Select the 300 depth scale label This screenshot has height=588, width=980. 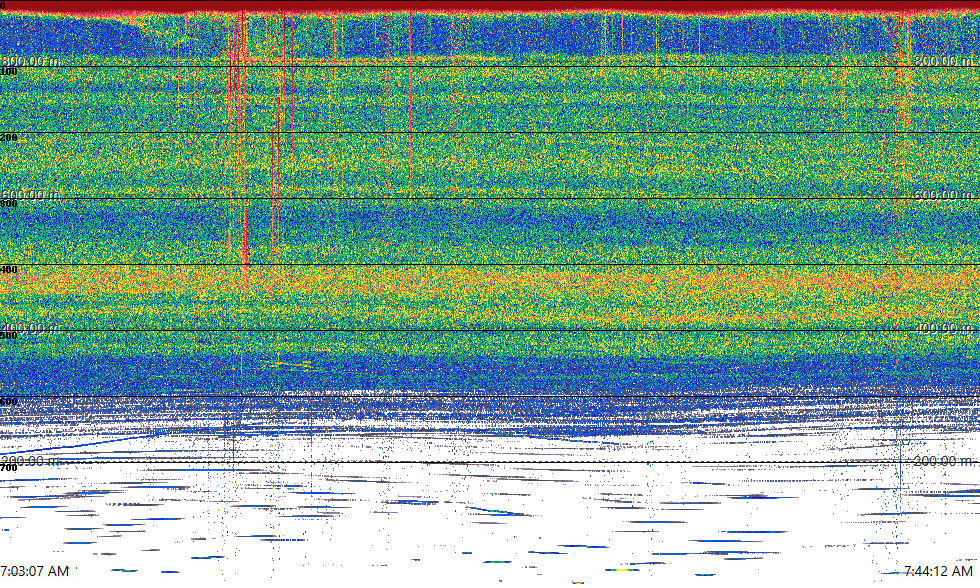click(9, 204)
